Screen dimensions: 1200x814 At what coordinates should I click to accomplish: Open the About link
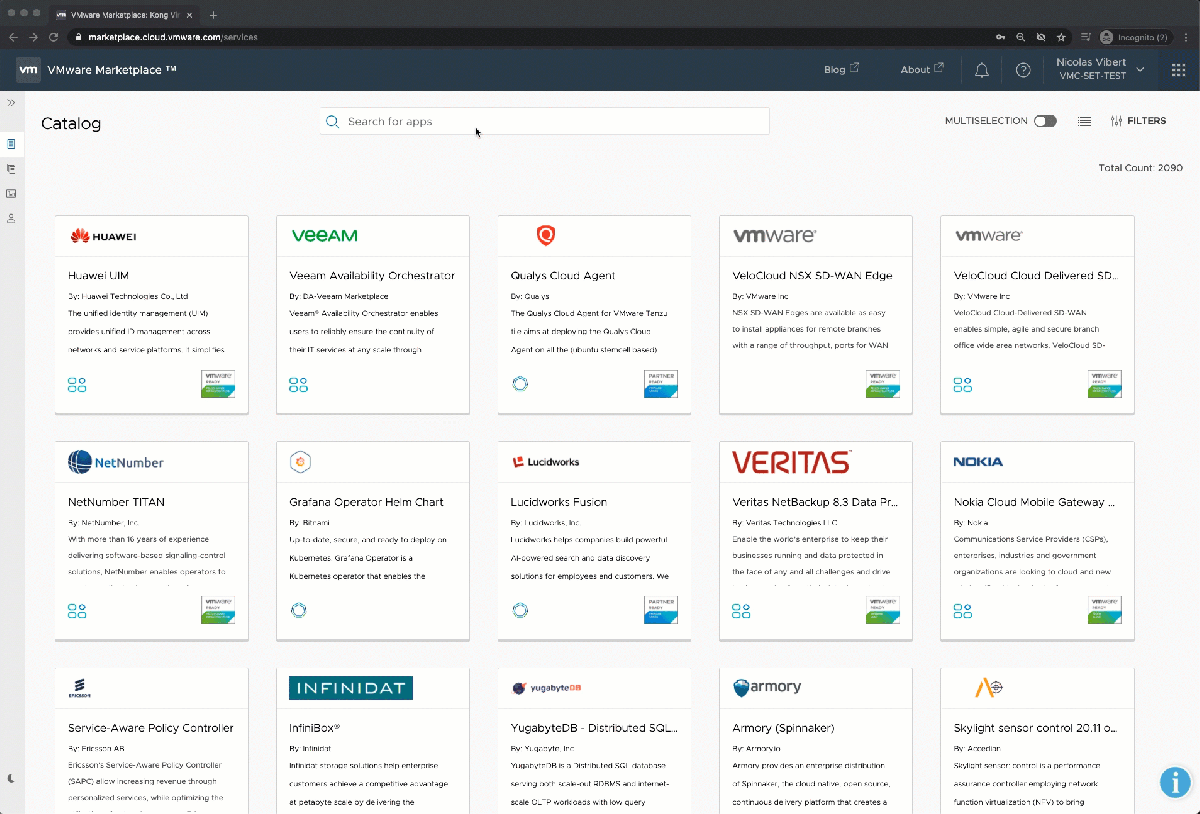tap(921, 70)
